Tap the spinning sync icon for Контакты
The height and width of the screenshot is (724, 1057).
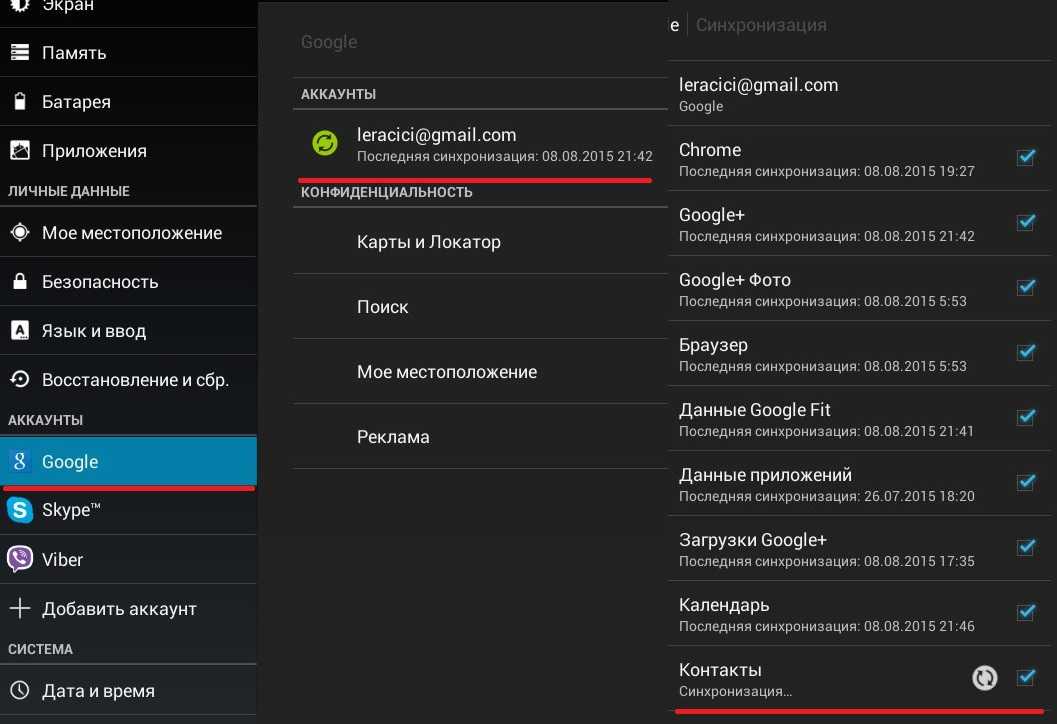[x=985, y=678]
